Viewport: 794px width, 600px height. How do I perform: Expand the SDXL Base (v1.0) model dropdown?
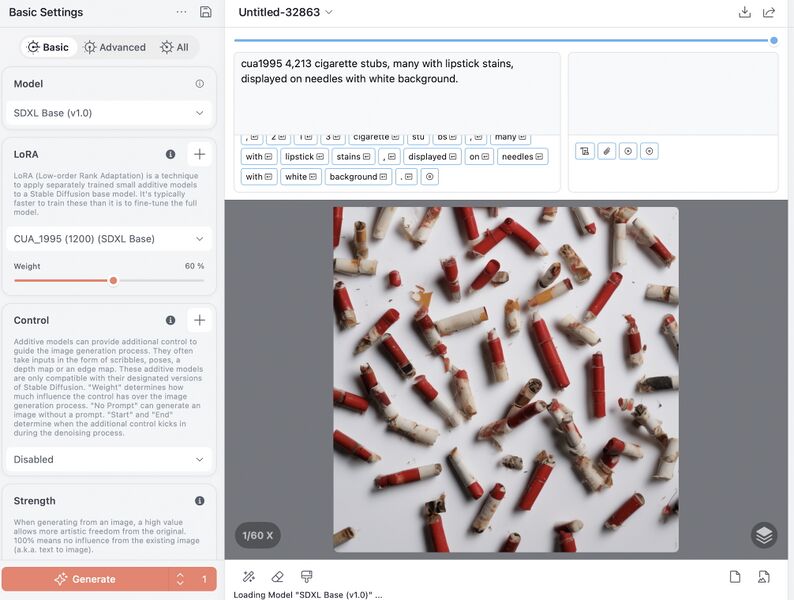[x=108, y=113]
